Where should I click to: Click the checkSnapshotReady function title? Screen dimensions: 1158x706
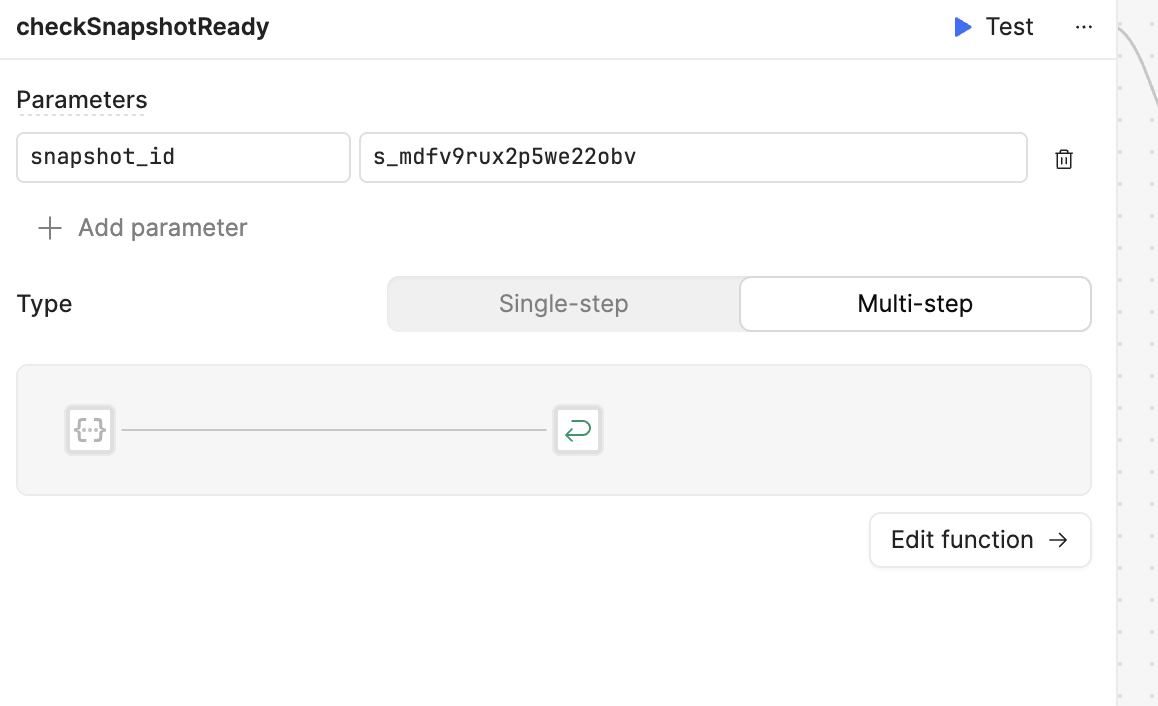(x=143, y=27)
